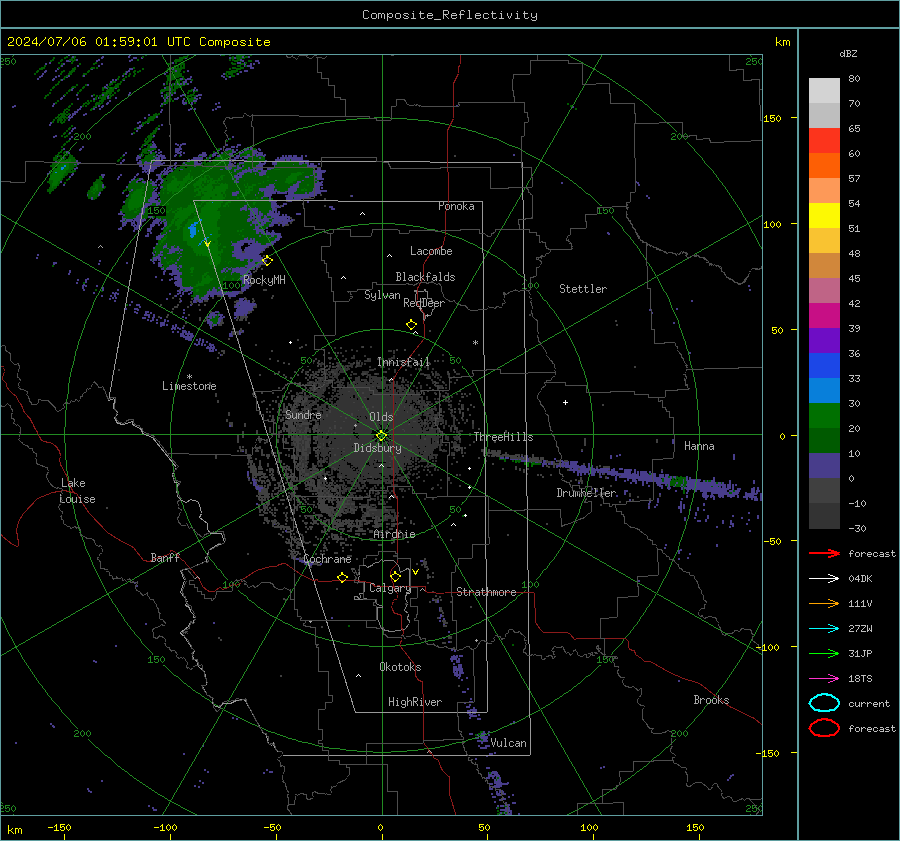Click the Hanna town label
The width and height of the screenshot is (900, 841).
pos(699,446)
